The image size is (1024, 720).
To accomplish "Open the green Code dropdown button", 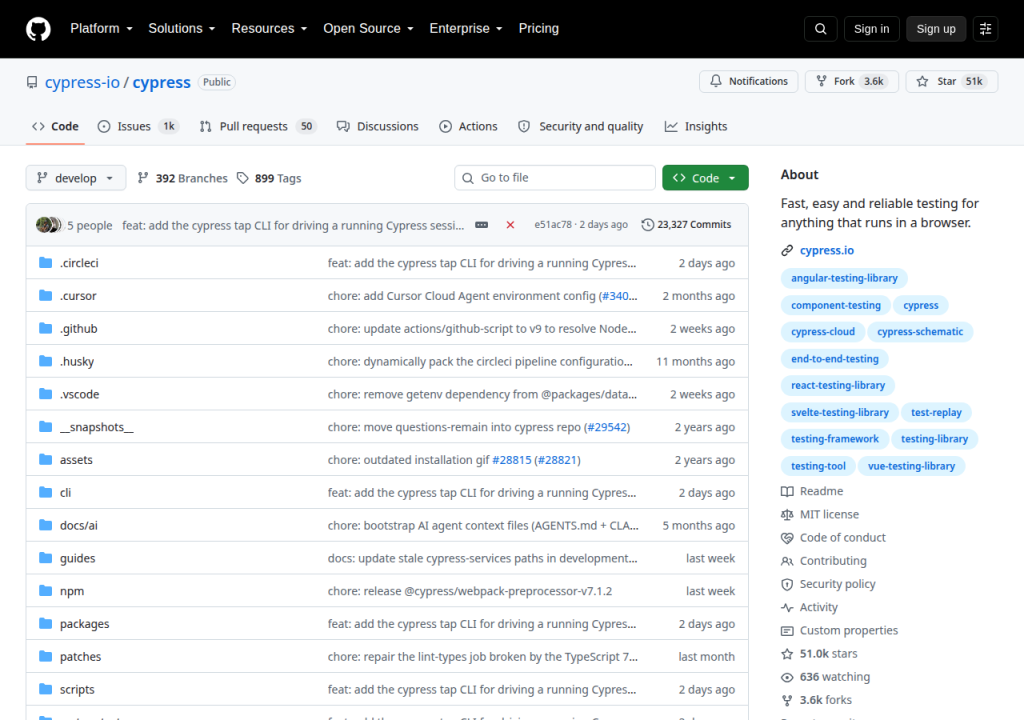I will [705, 178].
